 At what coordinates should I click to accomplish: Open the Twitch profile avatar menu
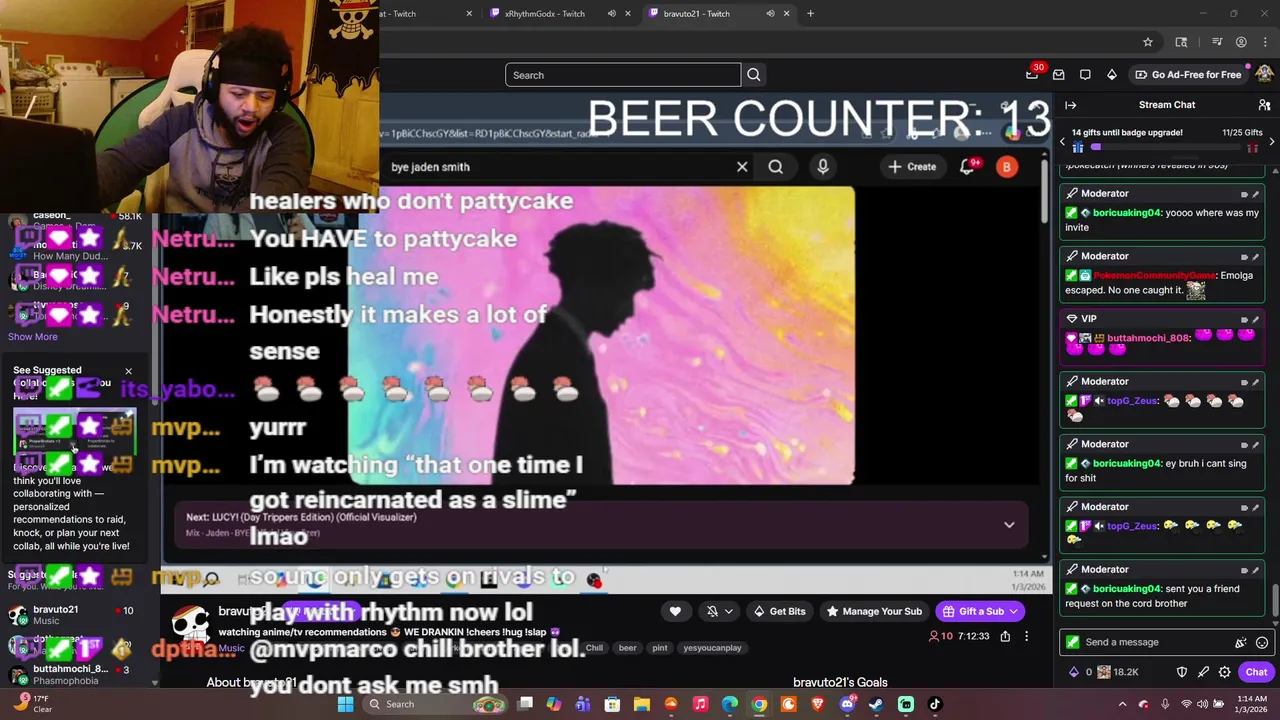(1266, 74)
